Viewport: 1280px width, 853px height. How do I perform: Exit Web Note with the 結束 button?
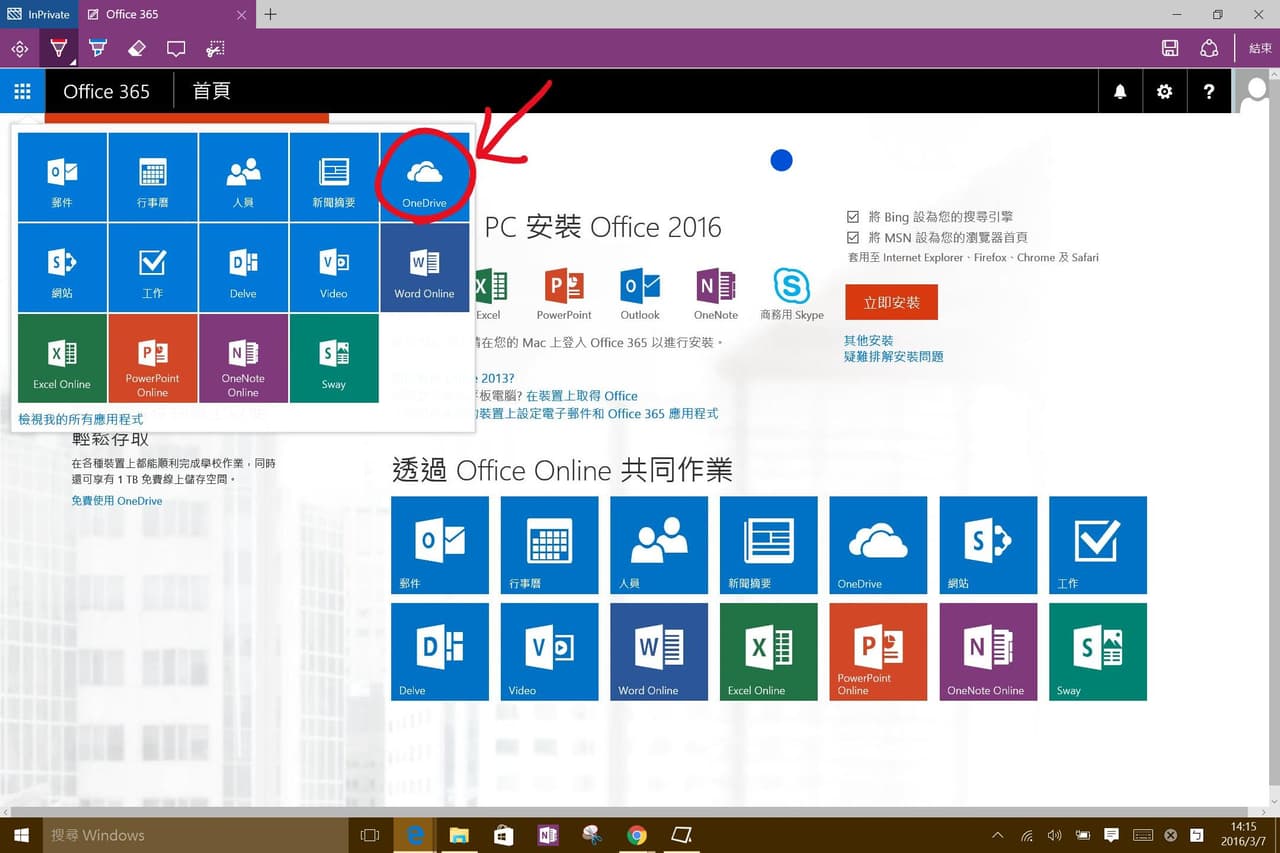(1260, 48)
